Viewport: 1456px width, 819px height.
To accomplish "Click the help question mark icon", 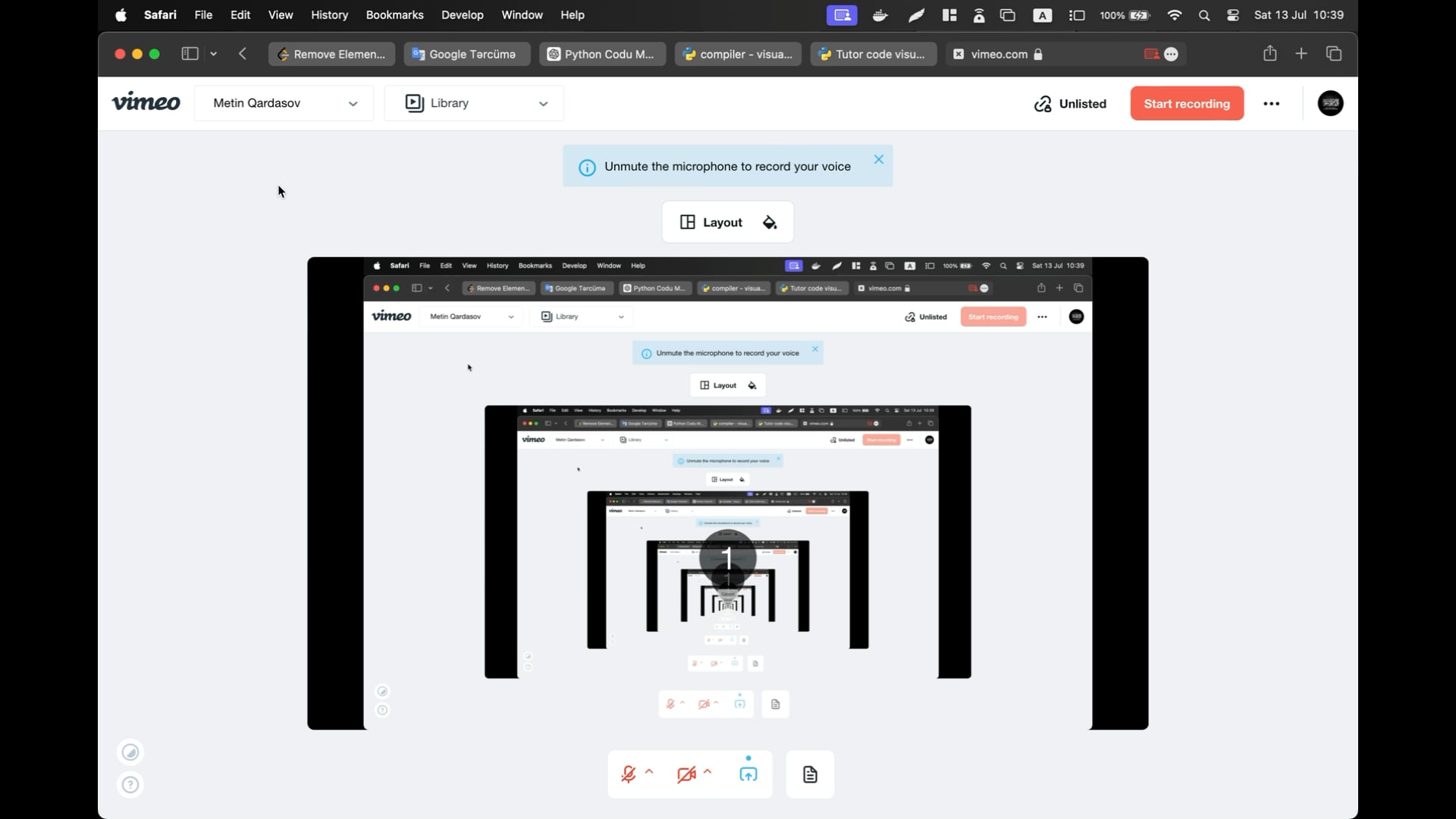I will tap(130, 785).
